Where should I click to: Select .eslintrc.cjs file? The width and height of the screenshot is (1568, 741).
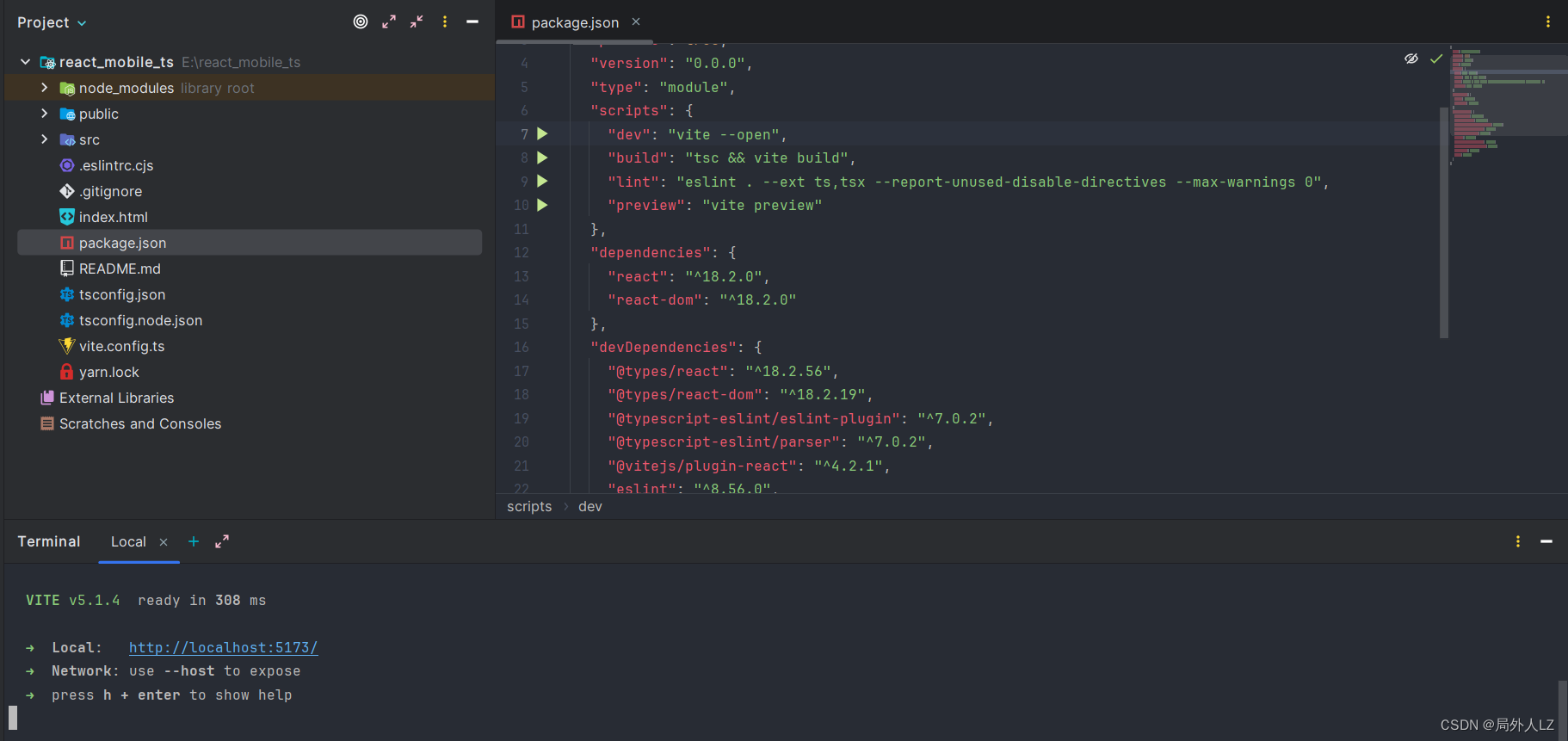tap(115, 165)
